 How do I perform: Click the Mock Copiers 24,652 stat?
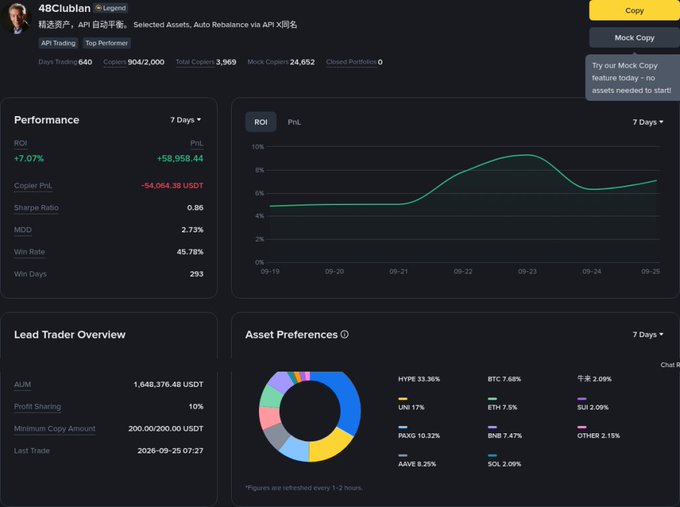pos(281,62)
